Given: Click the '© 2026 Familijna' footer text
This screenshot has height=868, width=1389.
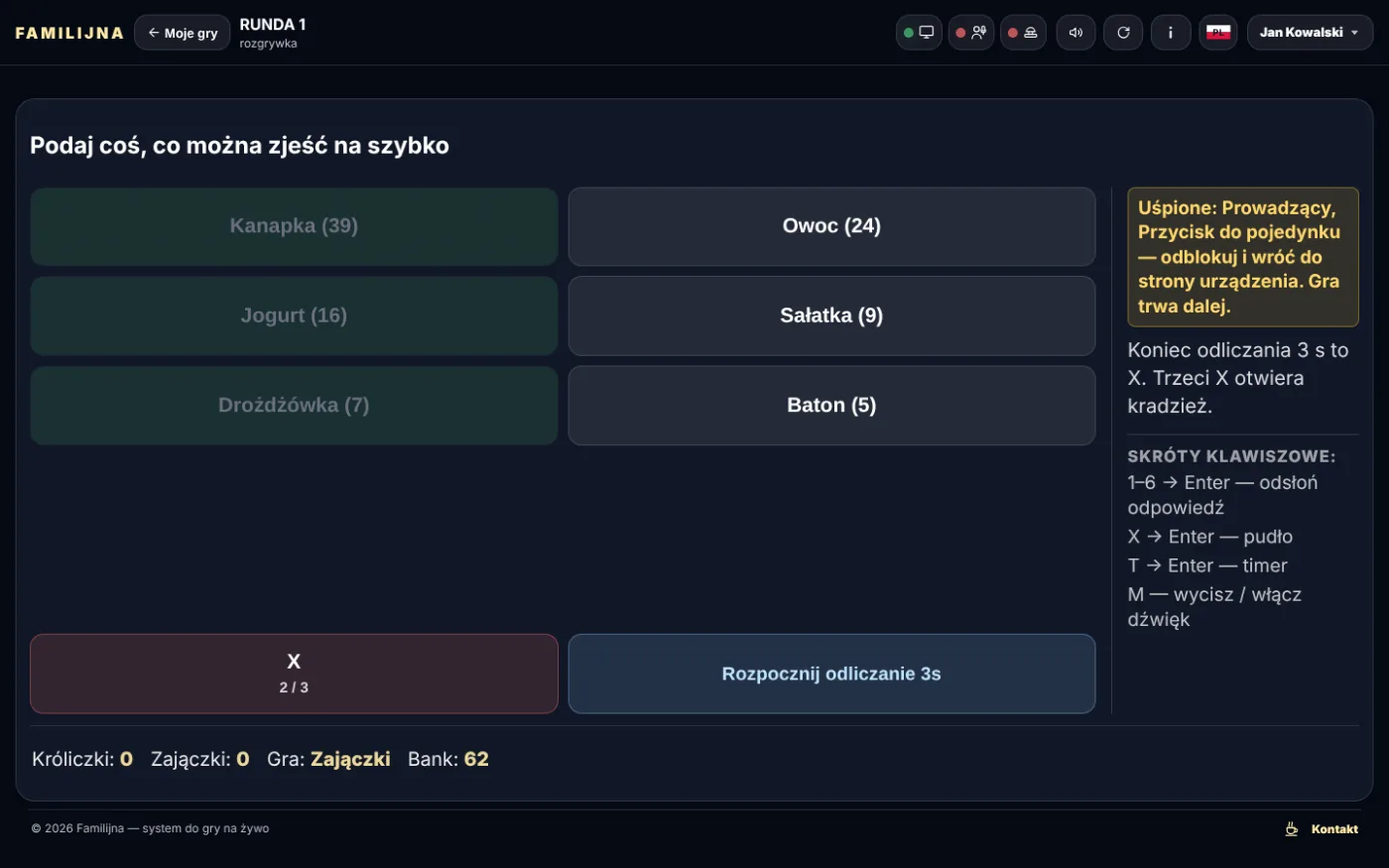Looking at the screenshot, I should tap(150, 828).
